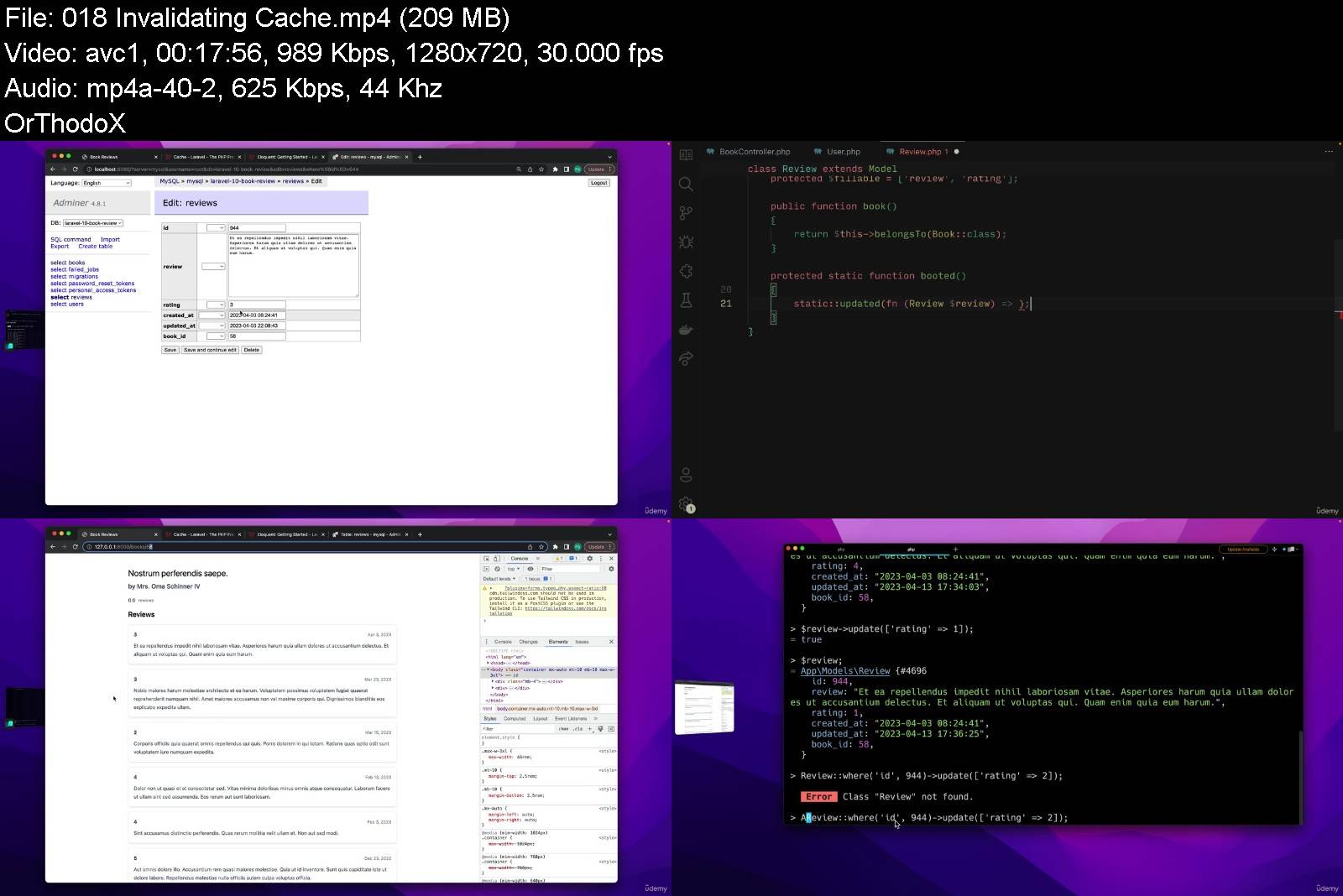This screenshot has height=896, width=1343.
Task: Clear the DevTools console
Action: (x=497, y=569)
